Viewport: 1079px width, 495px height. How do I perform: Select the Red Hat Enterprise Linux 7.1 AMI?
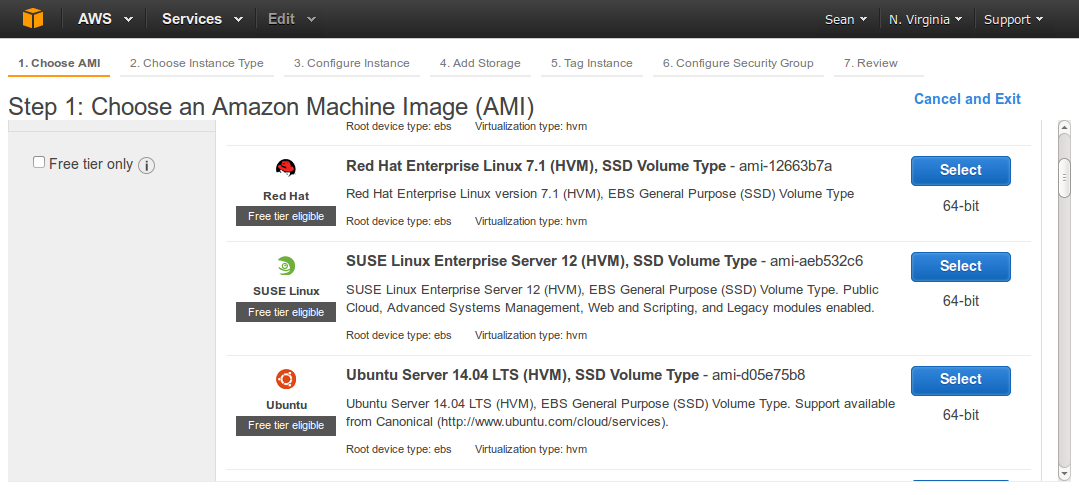(961, 171)
